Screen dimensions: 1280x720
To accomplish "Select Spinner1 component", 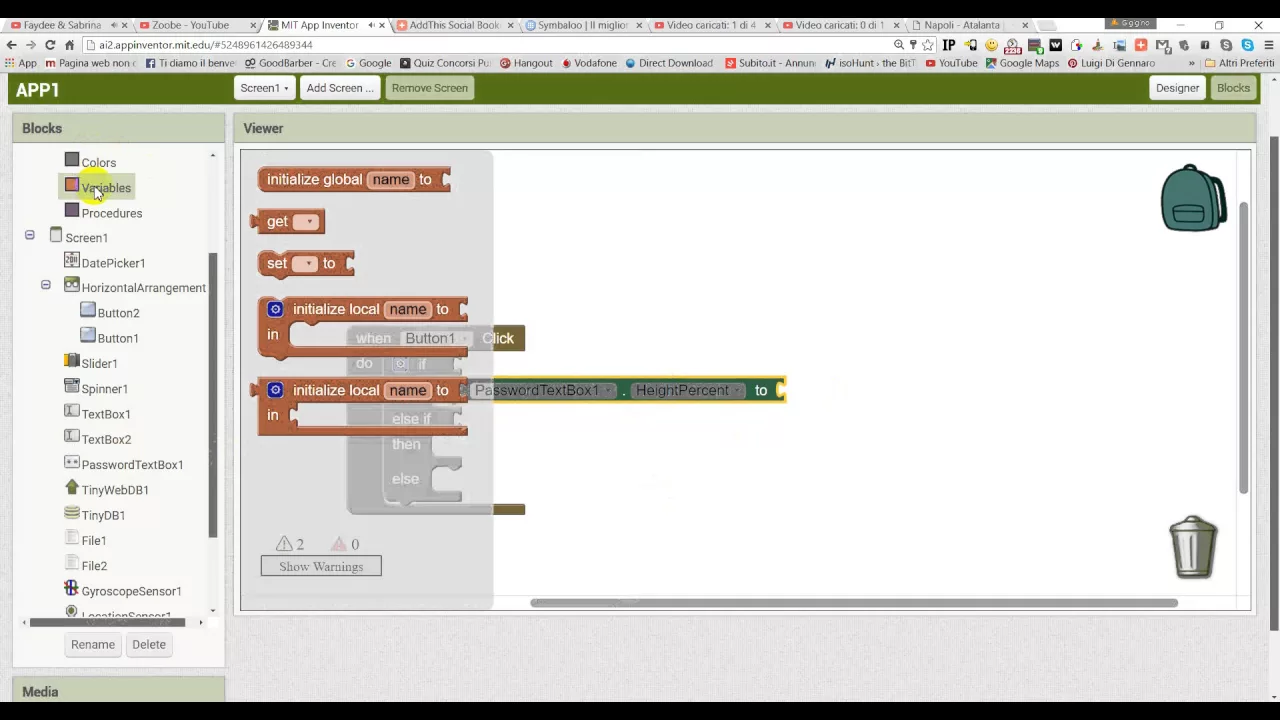I will point(104,389).
